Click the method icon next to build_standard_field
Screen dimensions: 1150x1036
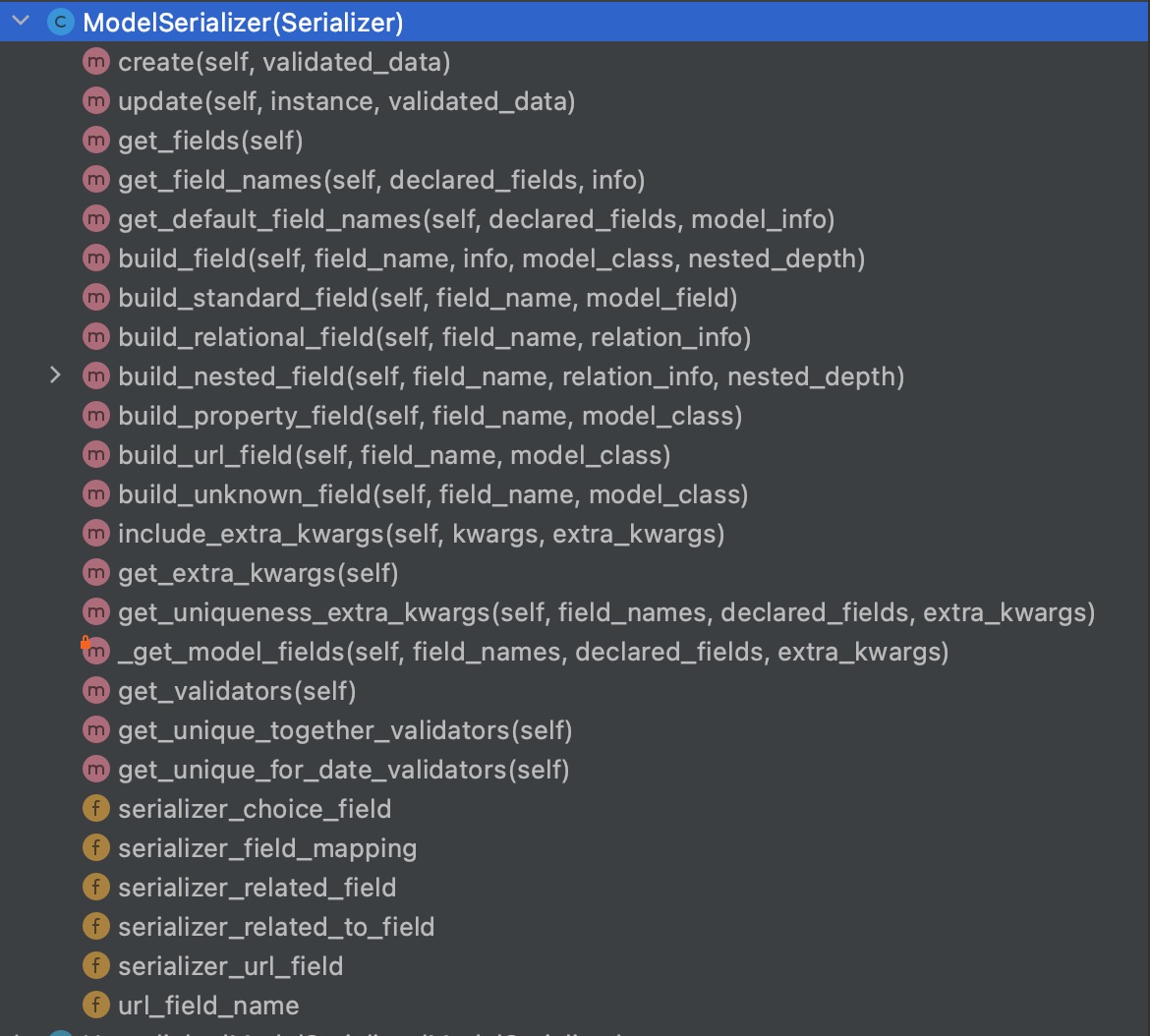tap(95, 297)
